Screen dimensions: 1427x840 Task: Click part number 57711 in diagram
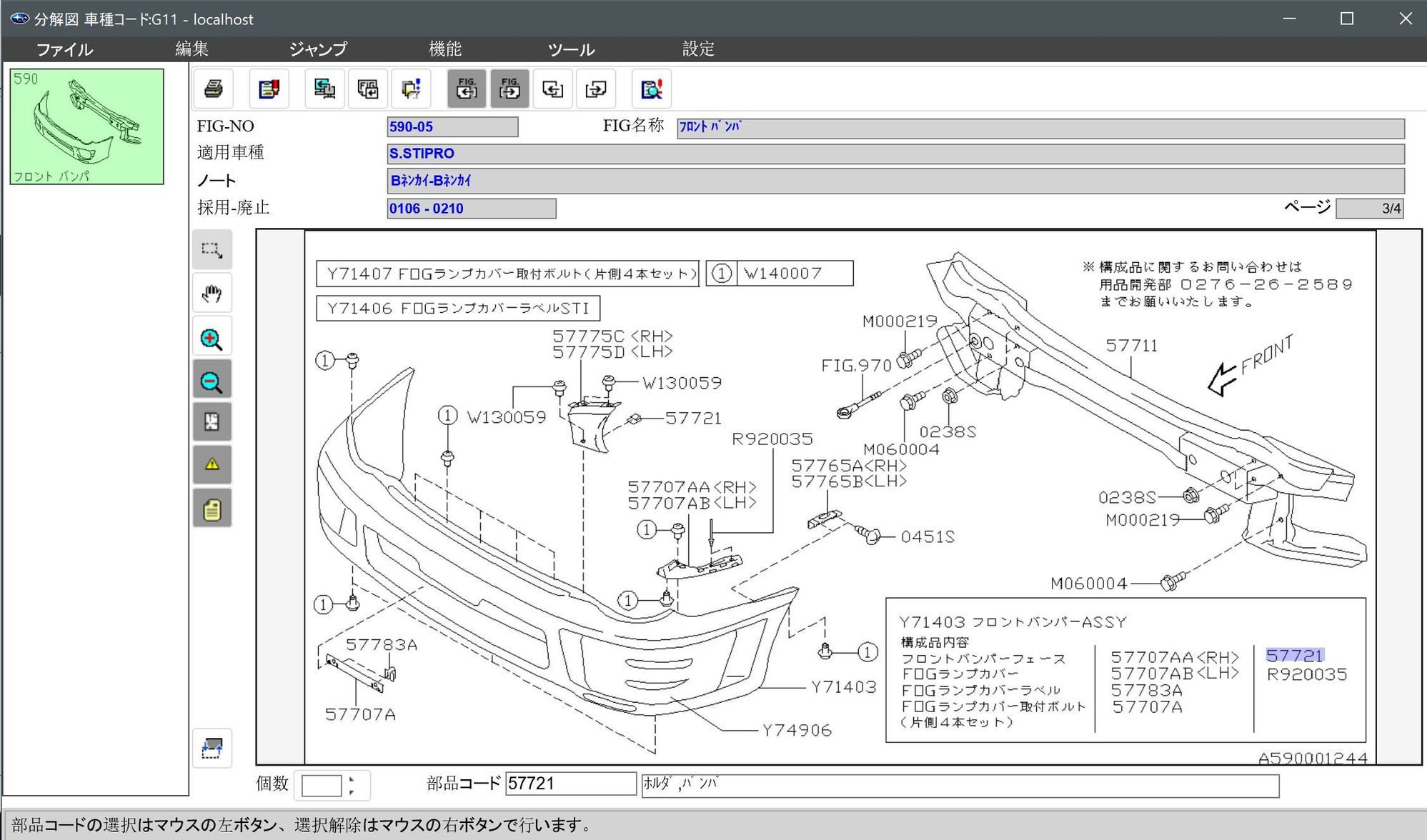point(1131,346)
